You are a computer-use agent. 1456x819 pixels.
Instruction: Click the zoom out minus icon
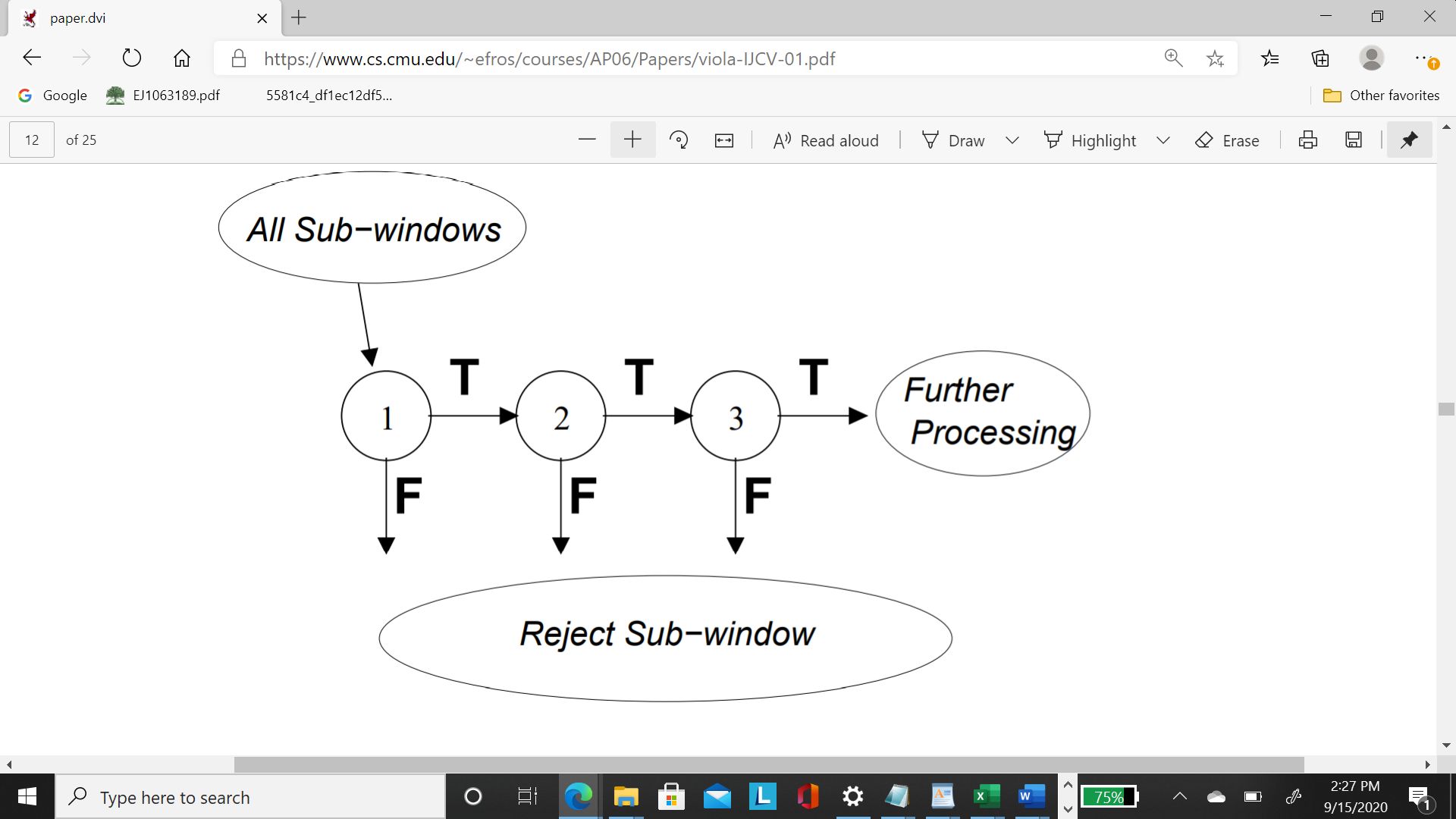(x=586, y=140)
